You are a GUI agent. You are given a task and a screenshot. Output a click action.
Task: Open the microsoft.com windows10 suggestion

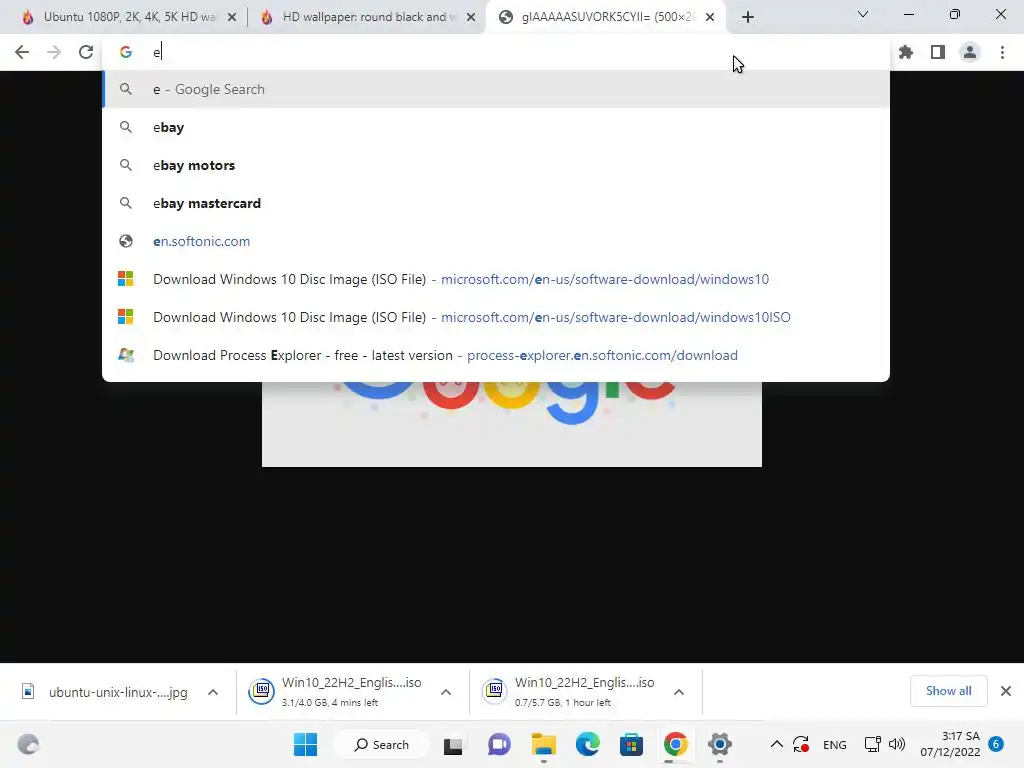tap(496, 279)
